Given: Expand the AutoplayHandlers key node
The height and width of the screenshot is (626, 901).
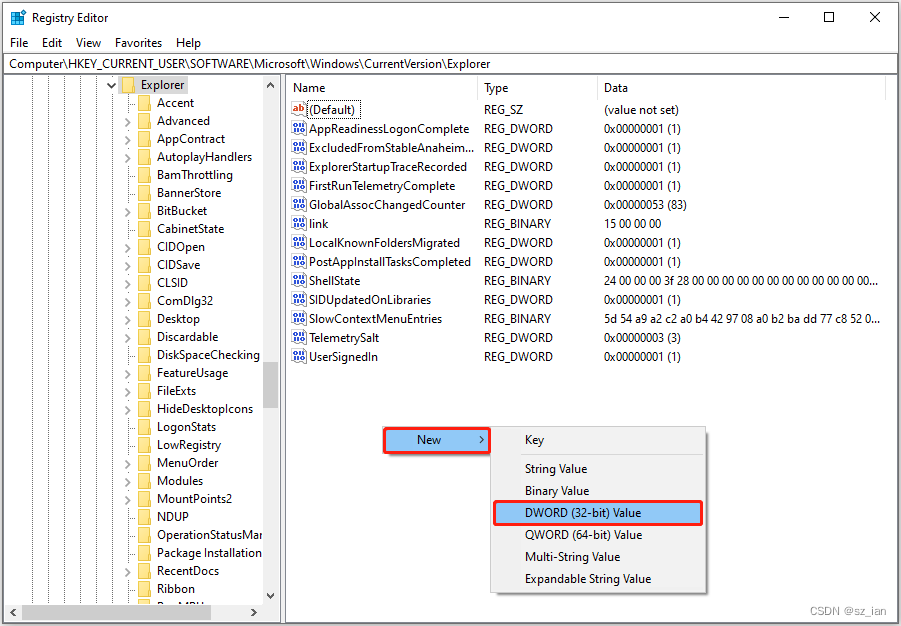Looking at the screenshot, I should [x=128, y=157].
